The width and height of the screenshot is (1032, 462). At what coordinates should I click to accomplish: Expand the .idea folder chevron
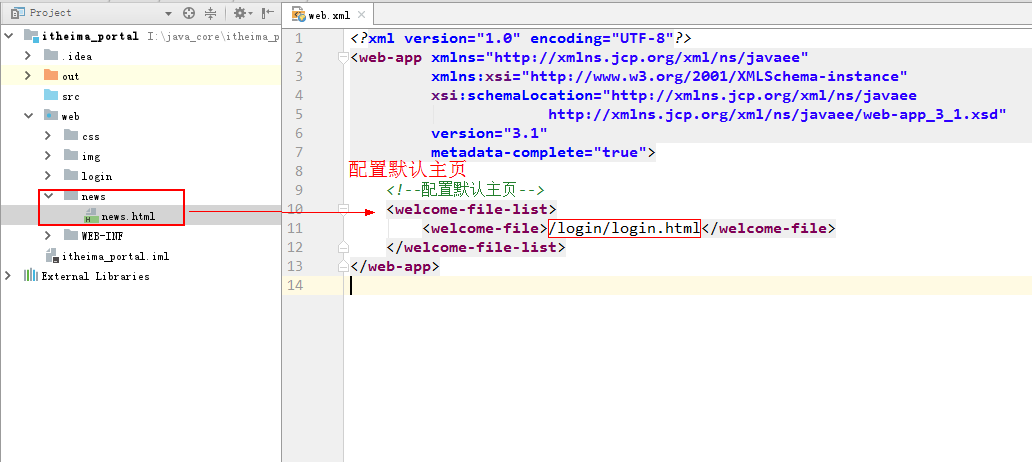click(x=28, y=55)
